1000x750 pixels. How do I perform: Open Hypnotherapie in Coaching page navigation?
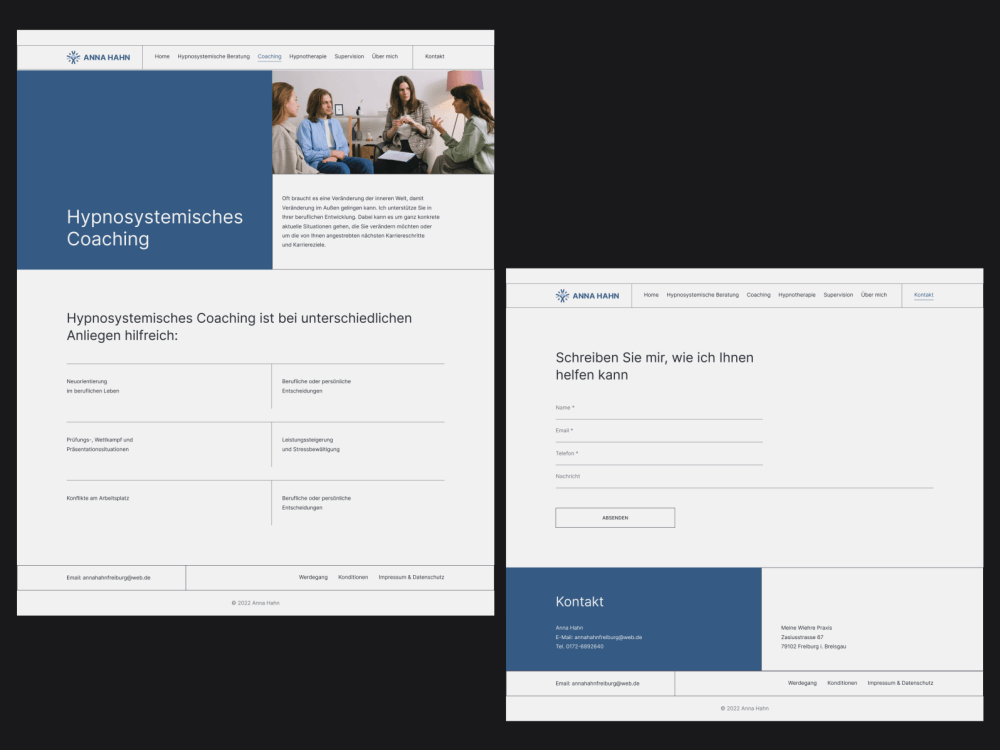pyautogui.click(x=307, y=57)
